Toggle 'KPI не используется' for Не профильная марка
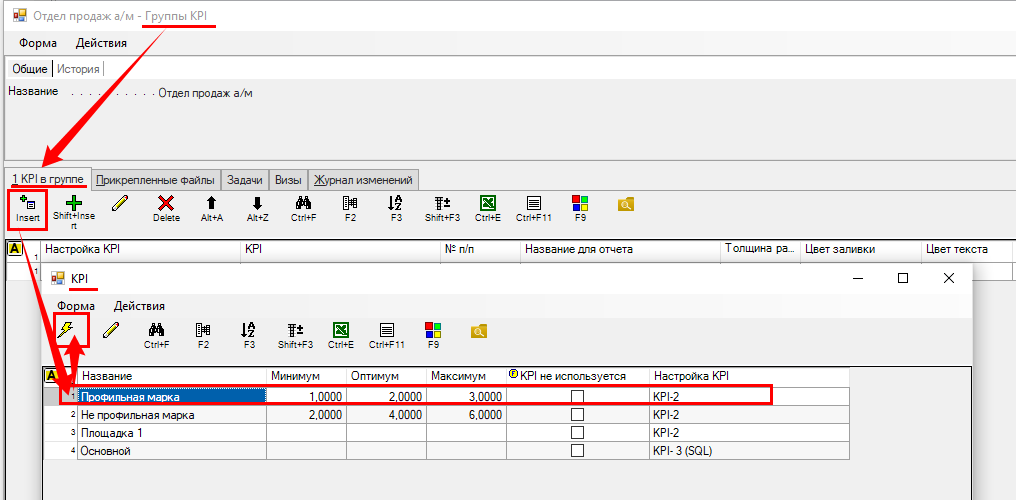Viewport: 1016px width, 500px height. click(577, 415)
